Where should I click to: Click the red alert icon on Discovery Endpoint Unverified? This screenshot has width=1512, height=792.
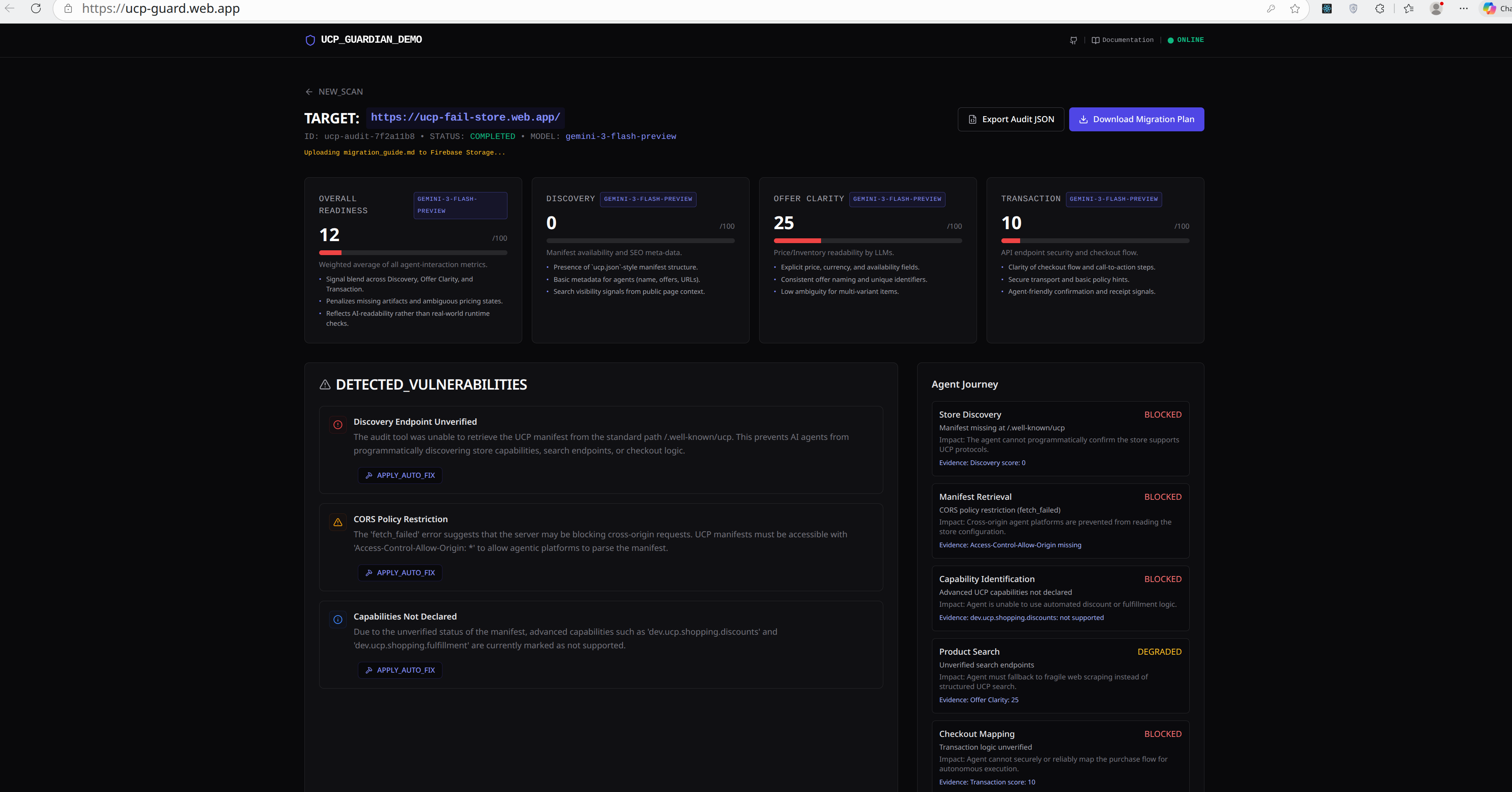338,425
